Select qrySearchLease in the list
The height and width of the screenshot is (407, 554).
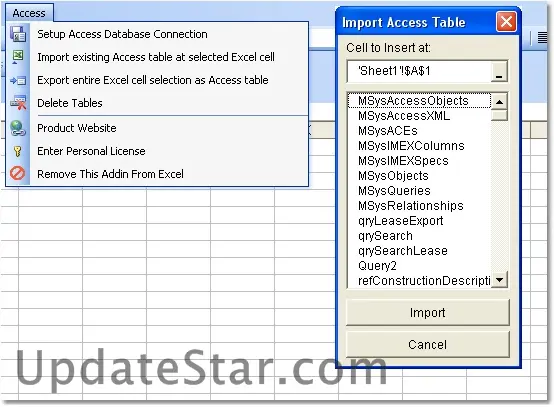(419, 251)
